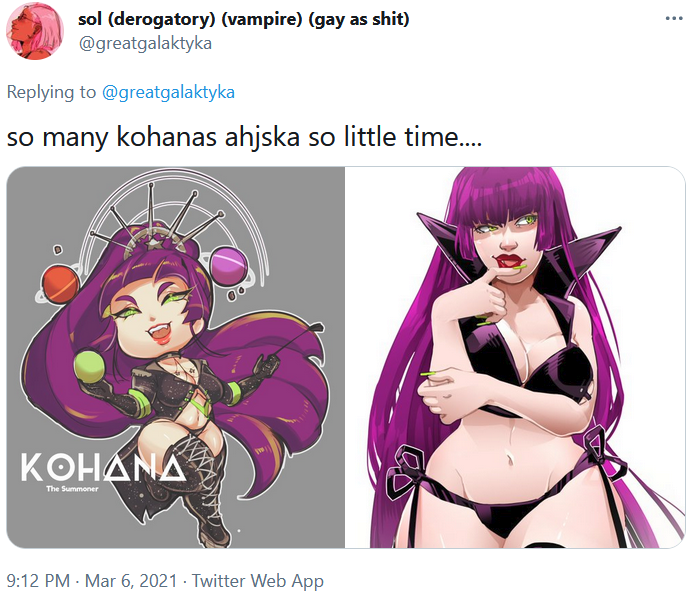This screenshot has height=593, width=690.
Task: Open the author's display name profile
Action: (243, 19)
